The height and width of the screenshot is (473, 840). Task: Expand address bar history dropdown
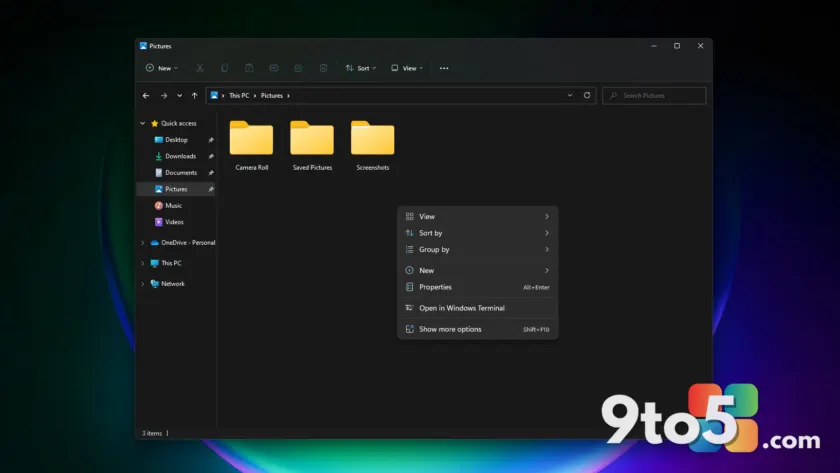(x=570, y=95)
